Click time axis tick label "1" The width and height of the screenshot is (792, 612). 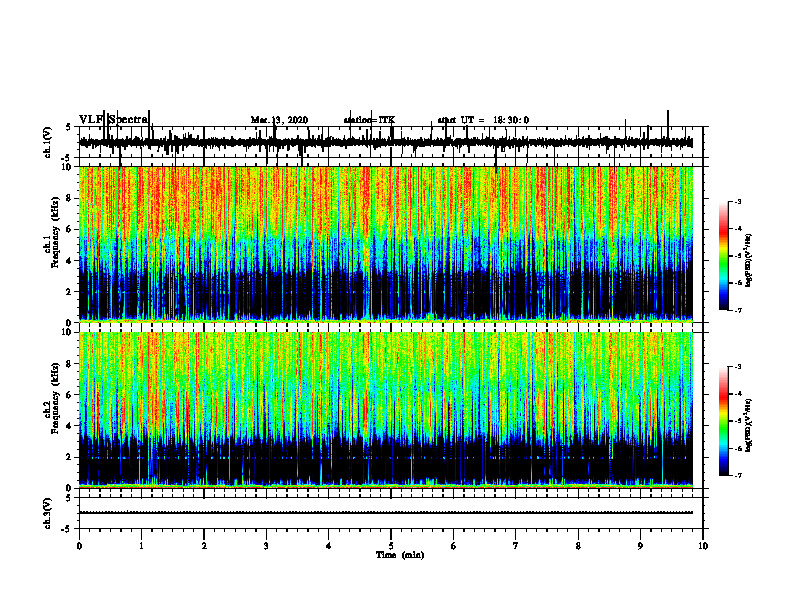[141, 546]
